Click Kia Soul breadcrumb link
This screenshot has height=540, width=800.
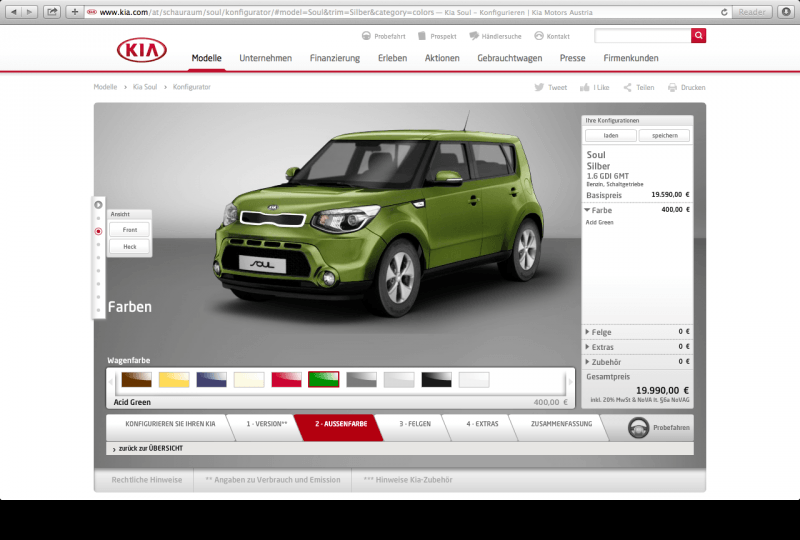point(145,87)
